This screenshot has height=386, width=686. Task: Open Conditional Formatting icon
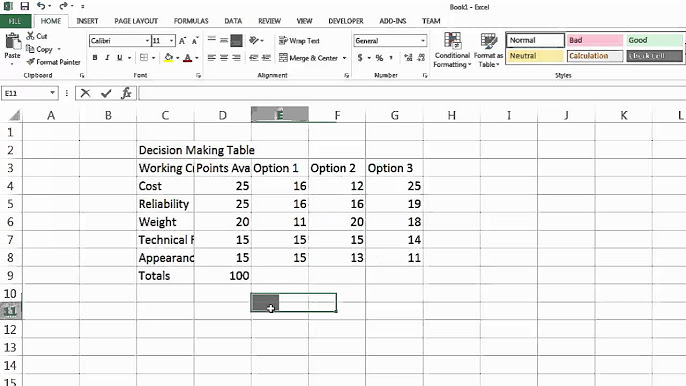click(x=452, y=41)
